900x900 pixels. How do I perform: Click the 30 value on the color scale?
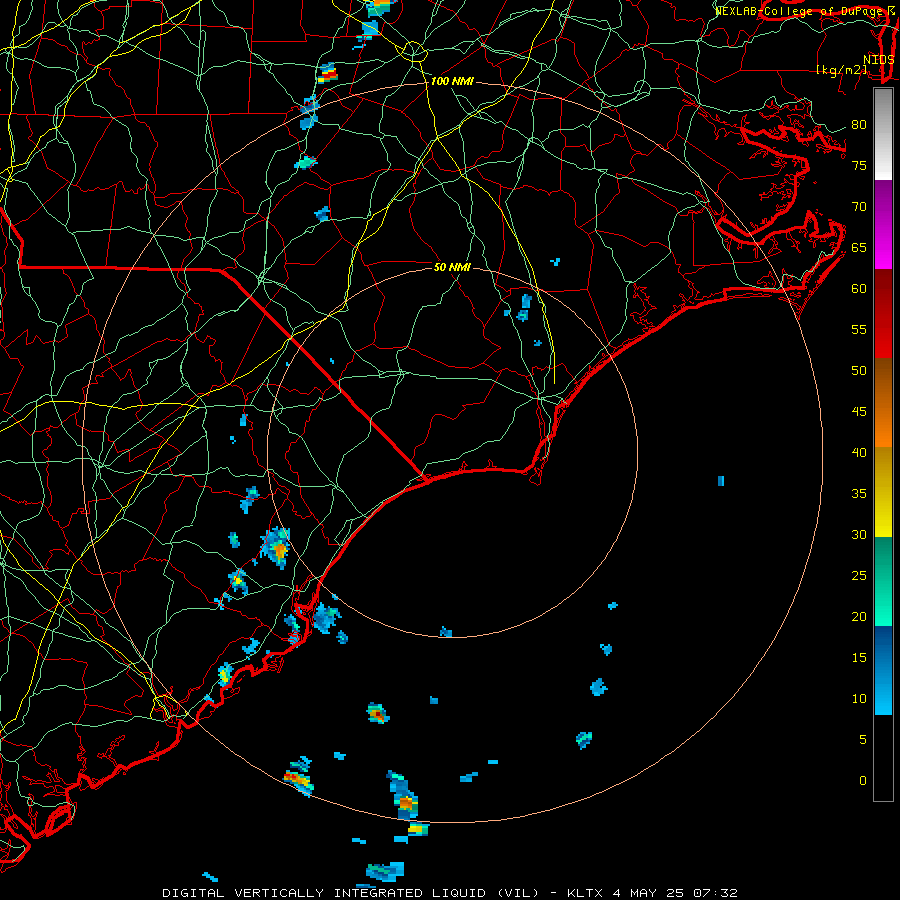pyautogui.click(x=859, y=534)
